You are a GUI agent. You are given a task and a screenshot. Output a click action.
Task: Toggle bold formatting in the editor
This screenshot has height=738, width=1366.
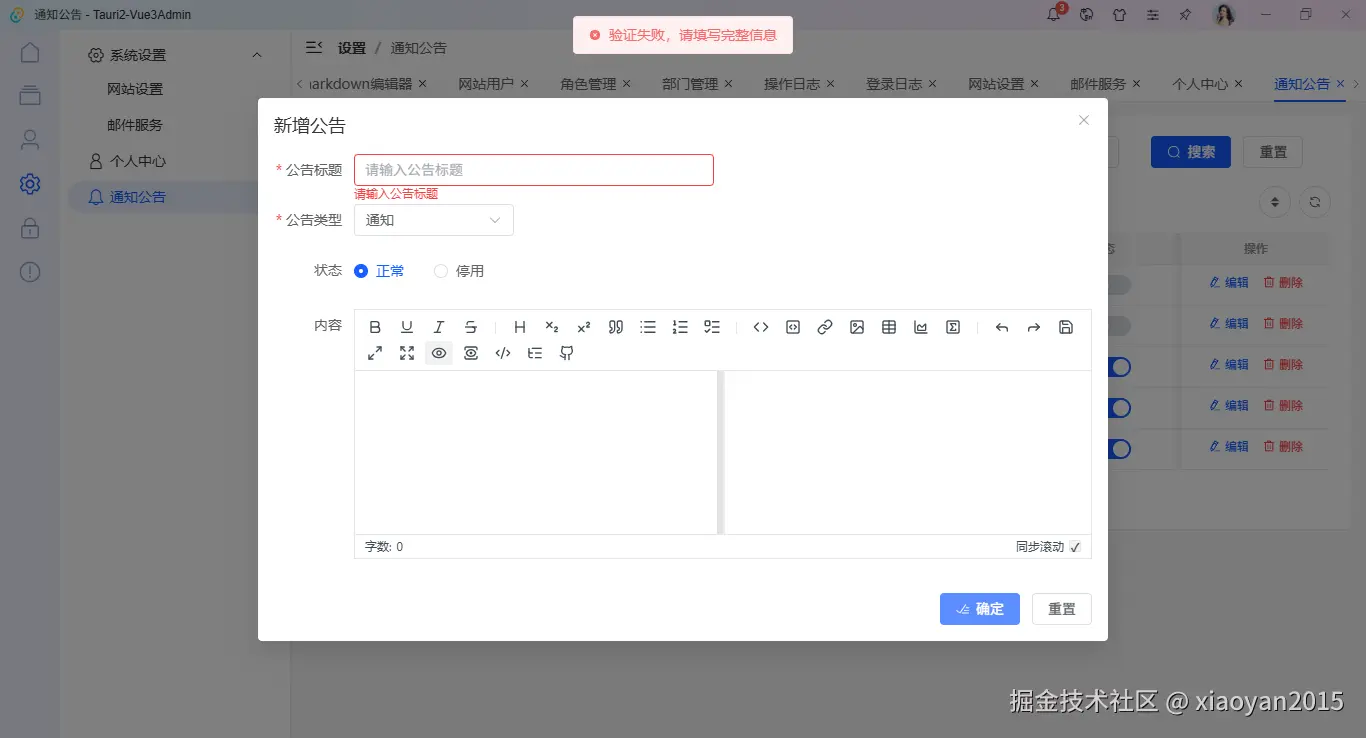[375, 326]
